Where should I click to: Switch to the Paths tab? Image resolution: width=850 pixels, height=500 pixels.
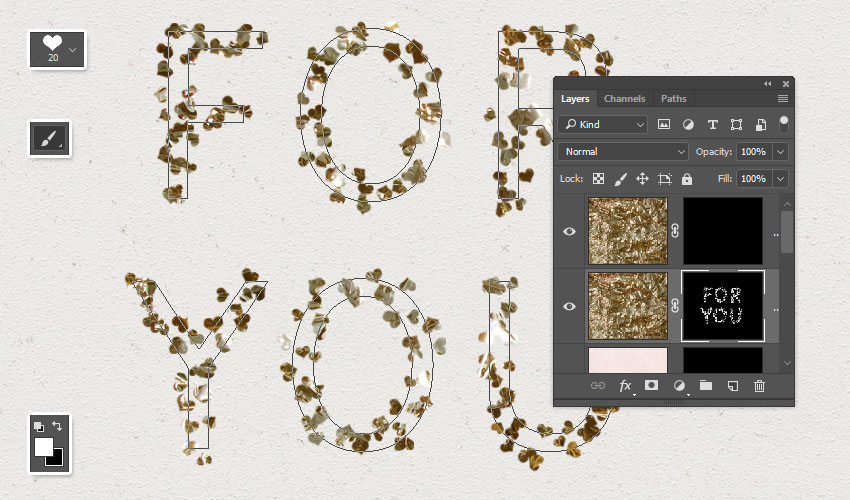[673, 99]
